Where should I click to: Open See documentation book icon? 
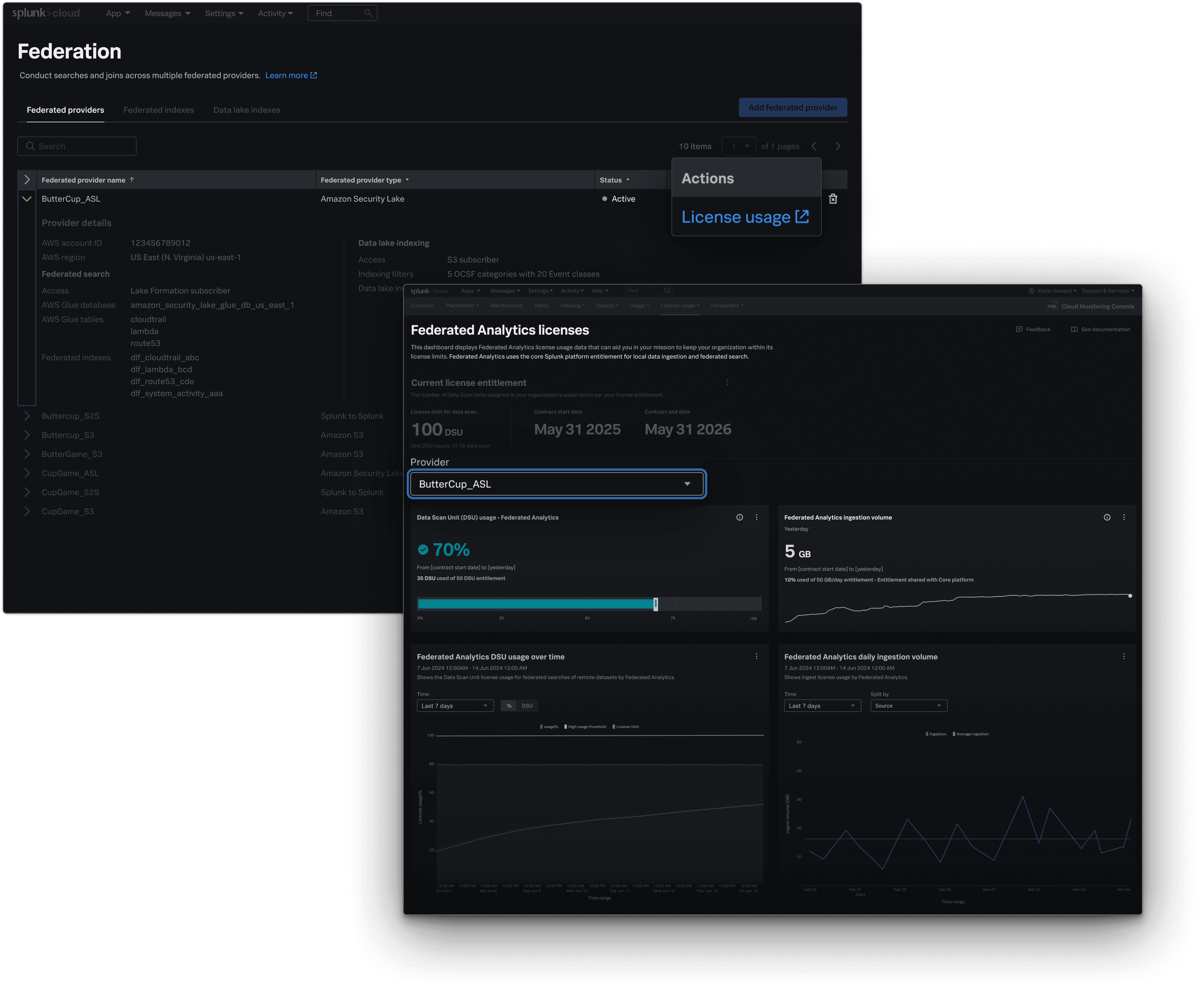[x=1074, y=329]
